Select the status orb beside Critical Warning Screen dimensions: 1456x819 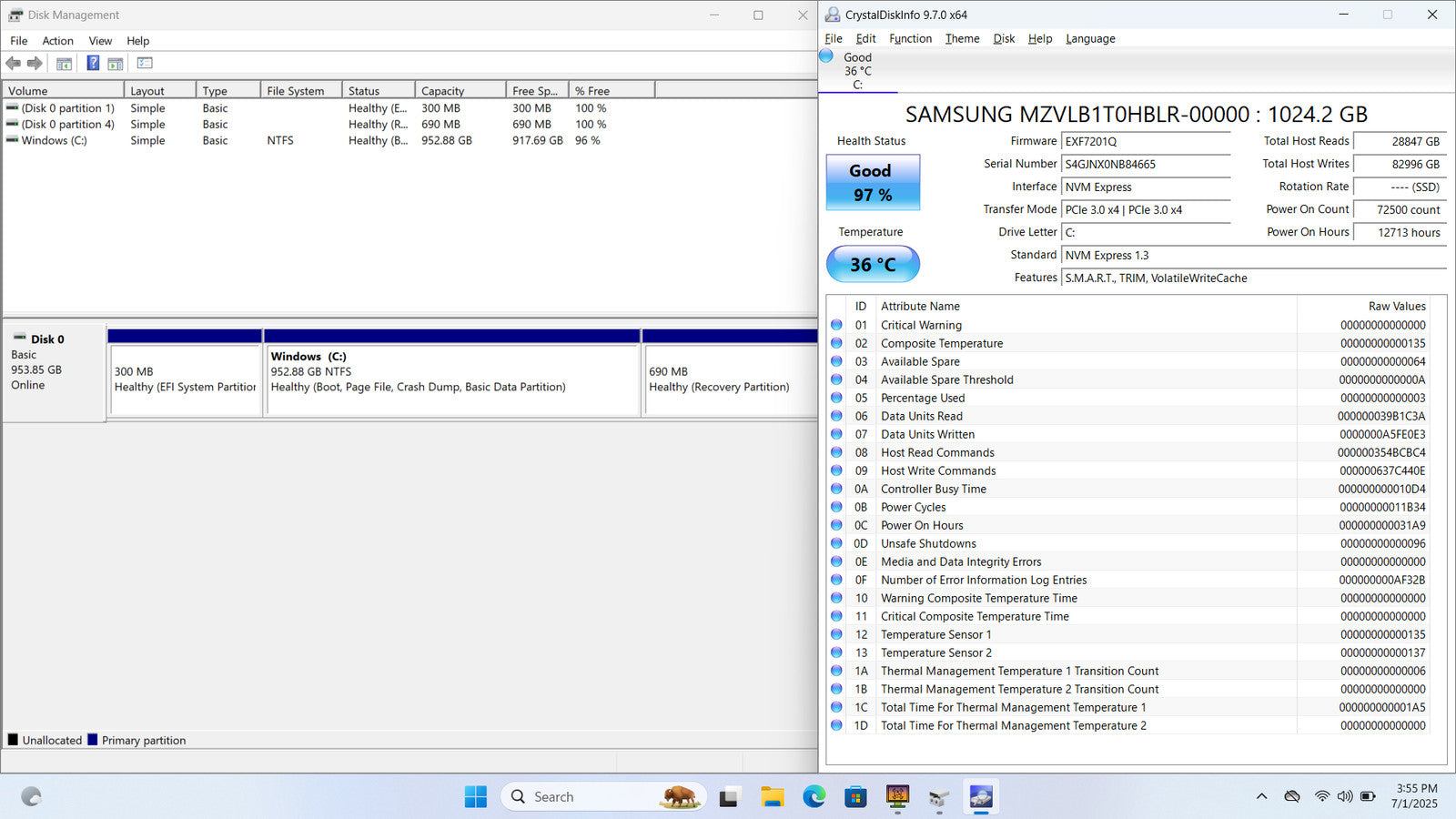click(x=836, y=325)
